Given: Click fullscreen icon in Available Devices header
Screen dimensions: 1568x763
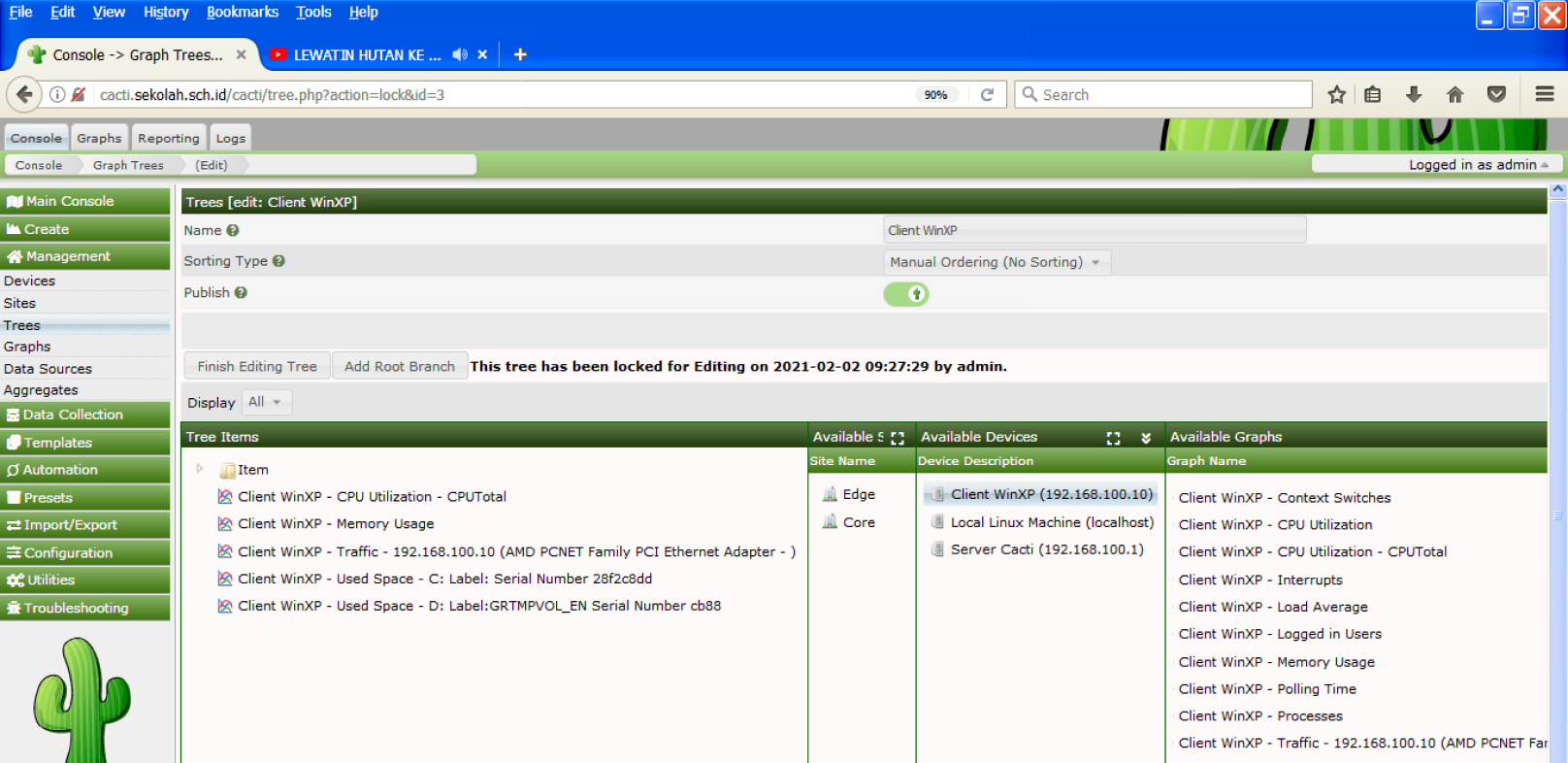Looking at the screenshot, I should tap(1113, 439).
